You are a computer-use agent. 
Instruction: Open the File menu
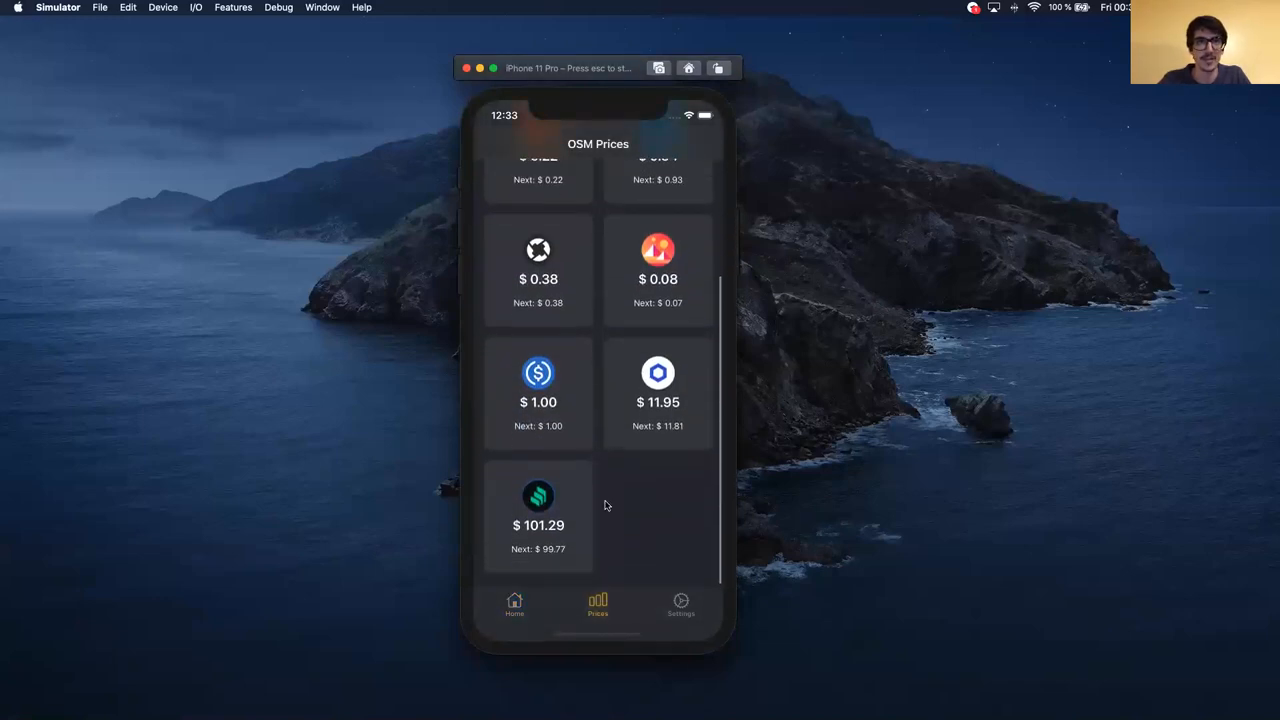tap(100, 7)
